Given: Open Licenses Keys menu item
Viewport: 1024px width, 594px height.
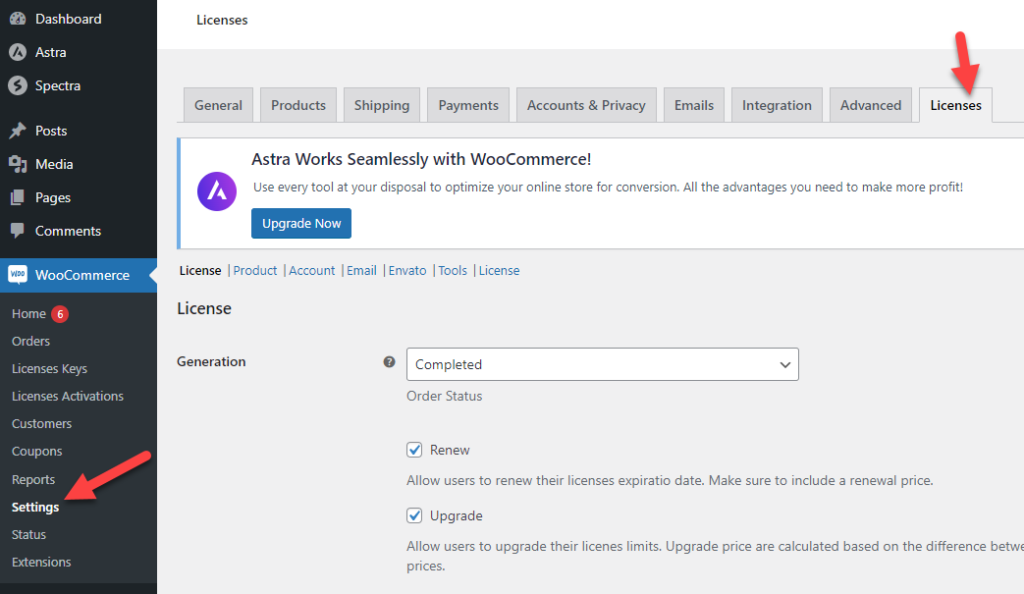Looking at the screenshot, I should (50, 369).
